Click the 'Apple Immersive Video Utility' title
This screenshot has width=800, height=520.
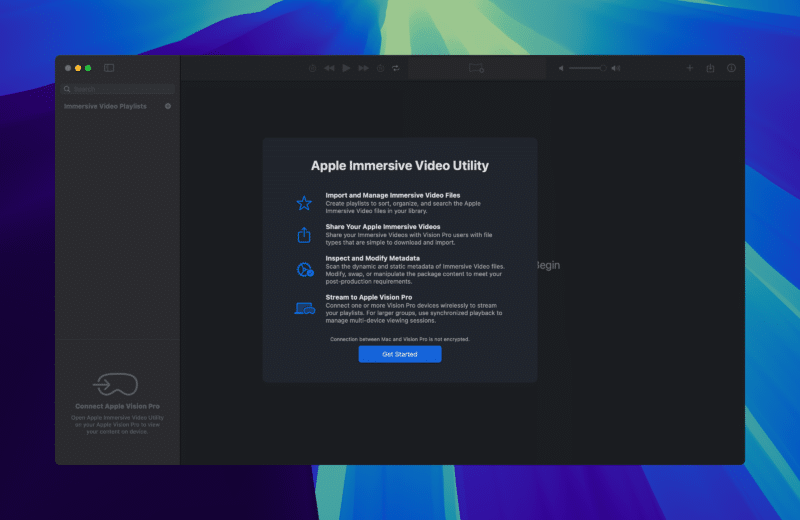tap(400, 165)
